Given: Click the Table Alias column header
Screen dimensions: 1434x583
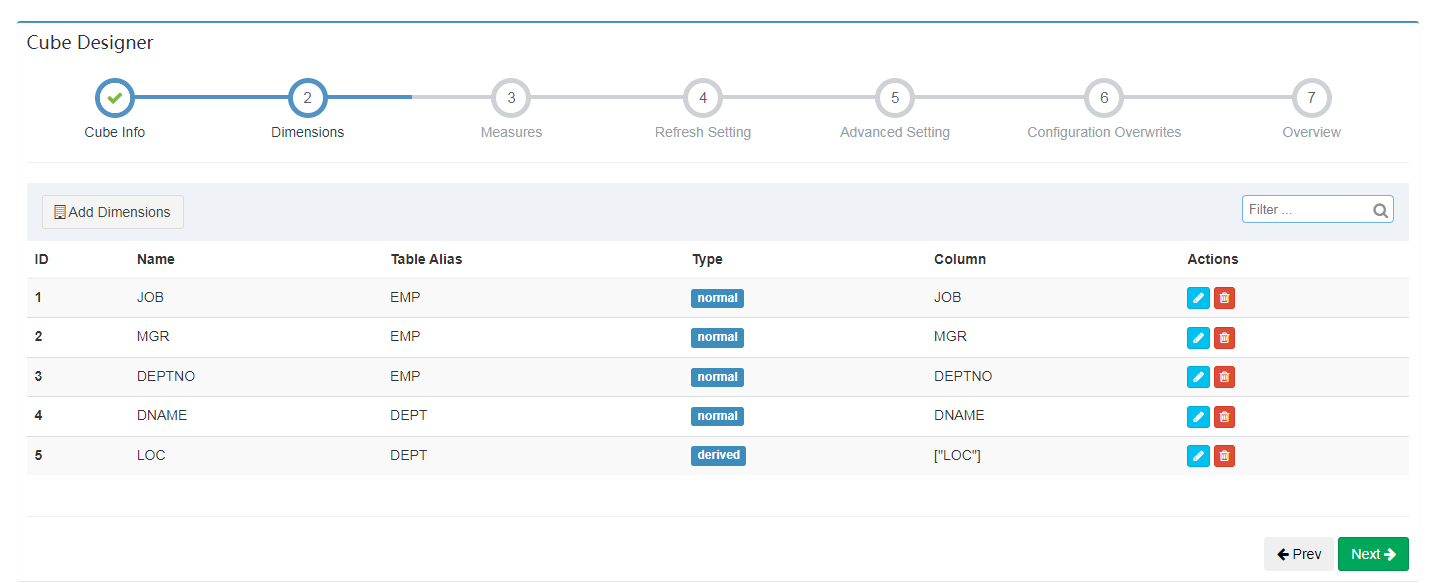Looking at the screenshot, I should [426, 259].
